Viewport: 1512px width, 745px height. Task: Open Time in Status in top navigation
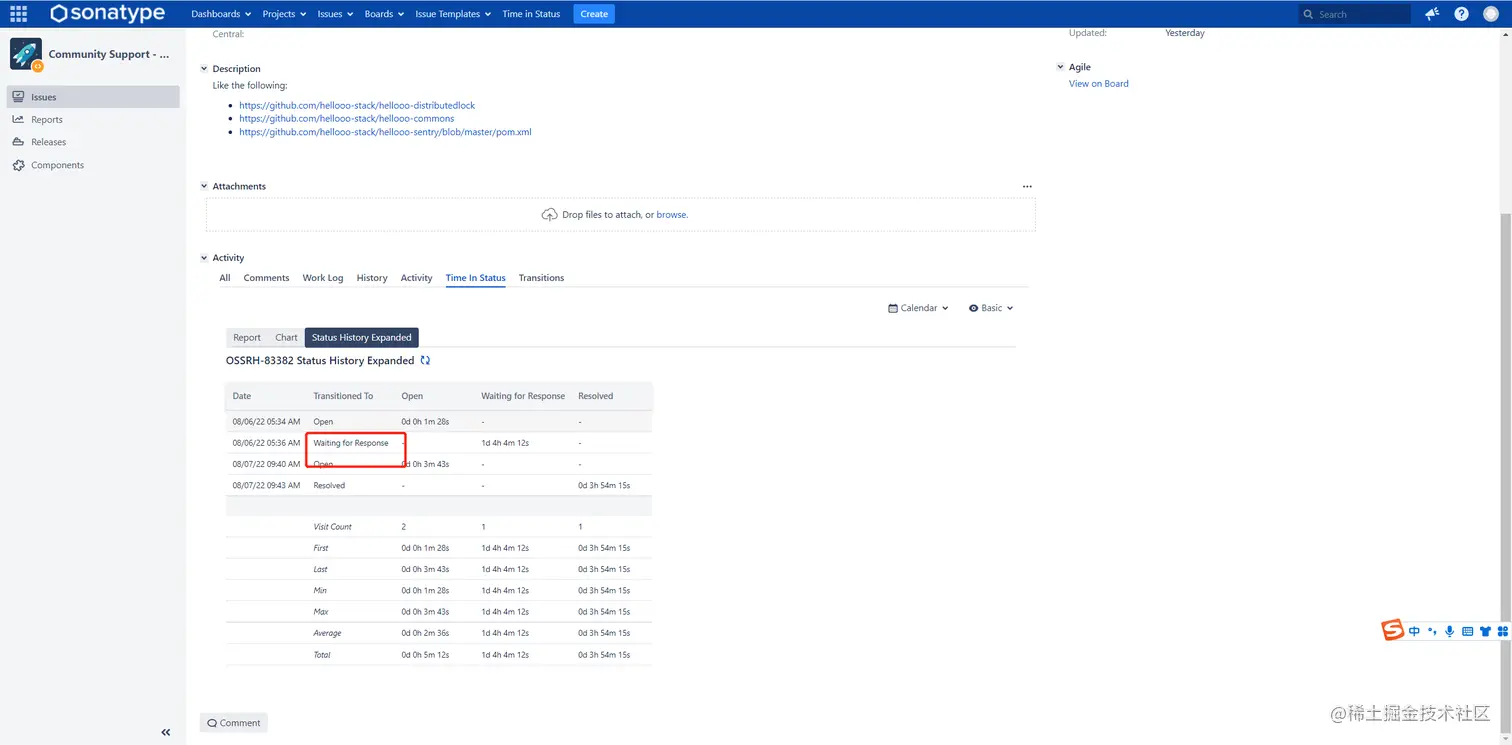pyautogui.click(x=531, y=14)
